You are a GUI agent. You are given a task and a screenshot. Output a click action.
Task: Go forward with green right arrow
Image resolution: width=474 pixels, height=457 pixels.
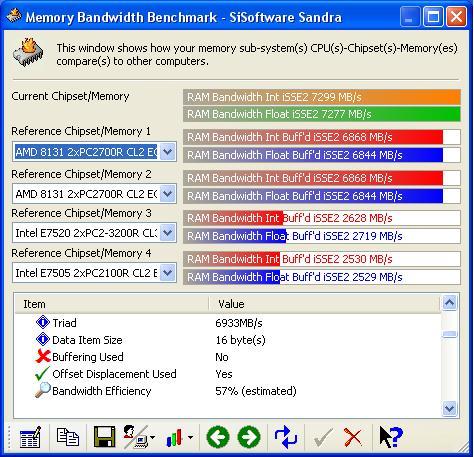249,437
